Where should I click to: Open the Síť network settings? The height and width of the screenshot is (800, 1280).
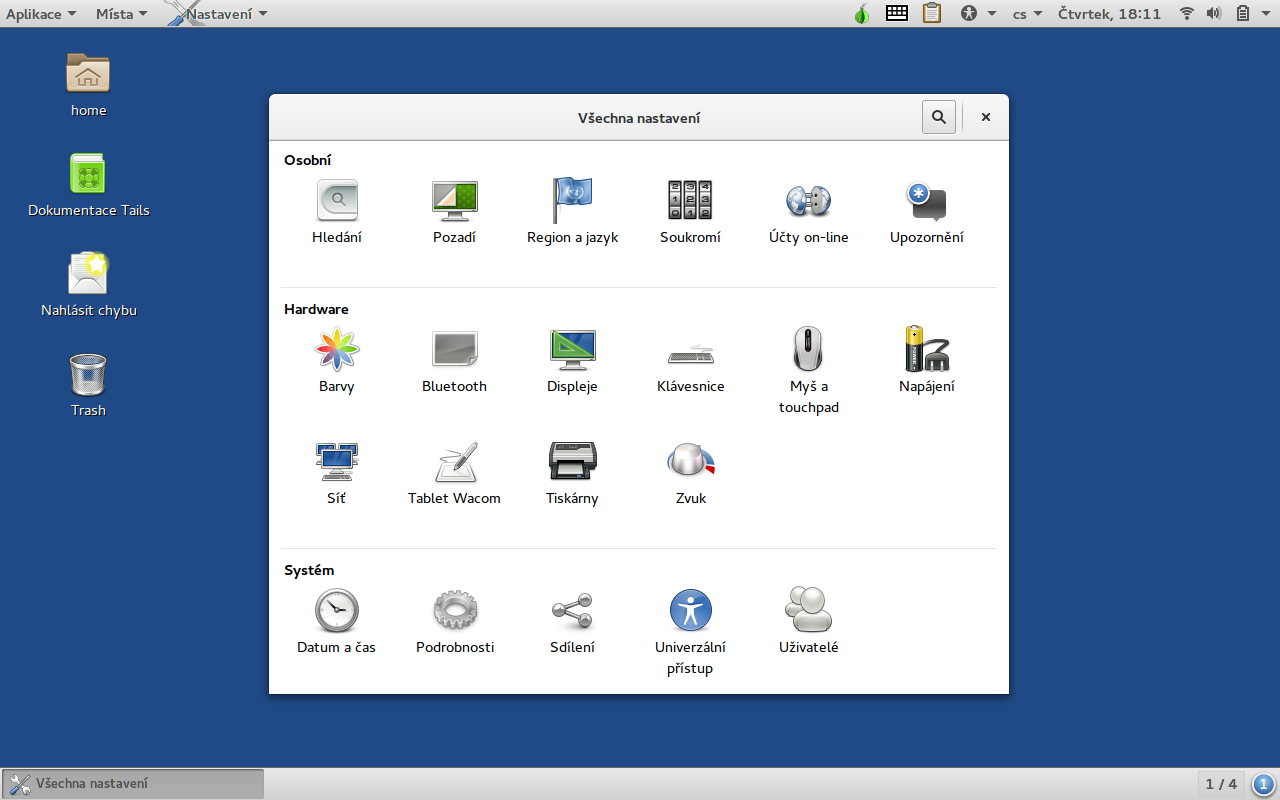[x=337, y=473]
